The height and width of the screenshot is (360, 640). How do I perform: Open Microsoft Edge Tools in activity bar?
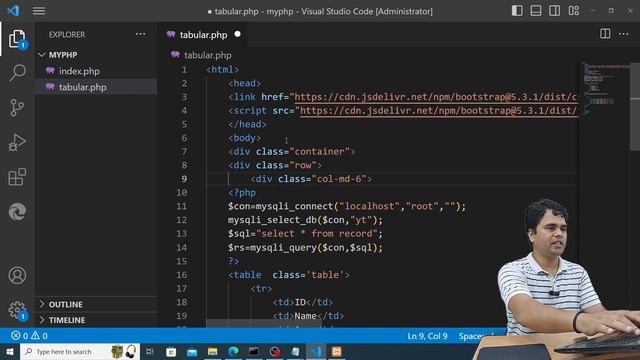coord(17,212)
